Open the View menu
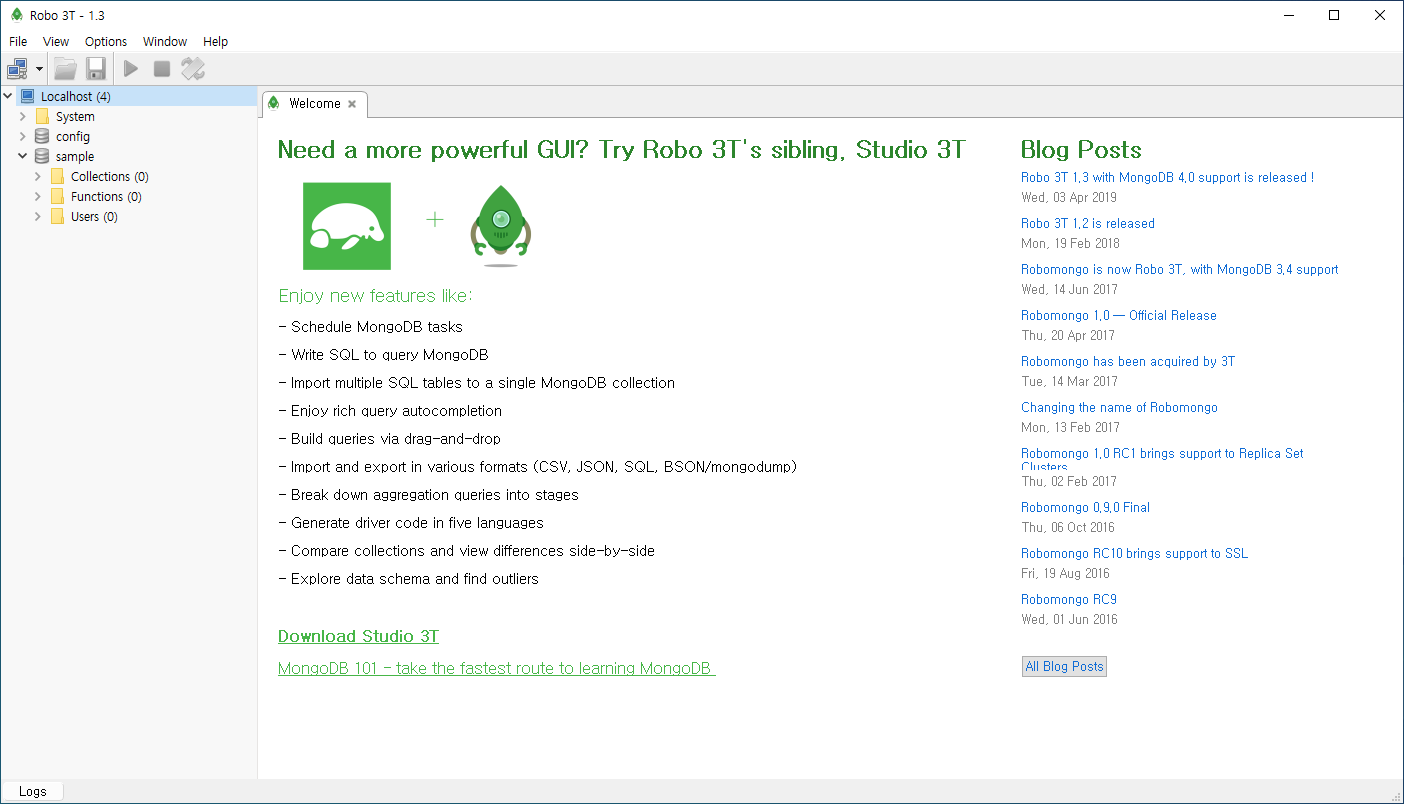The width and height of the screenshot is (1404, 804). click(56, 41)
